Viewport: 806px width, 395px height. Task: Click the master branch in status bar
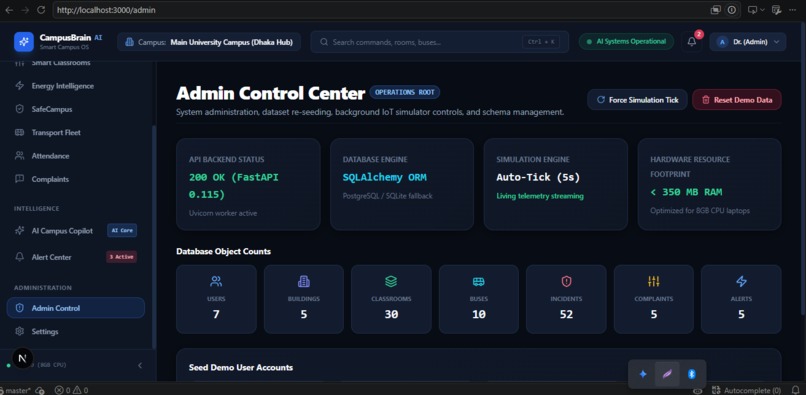[x=18, y=390]
